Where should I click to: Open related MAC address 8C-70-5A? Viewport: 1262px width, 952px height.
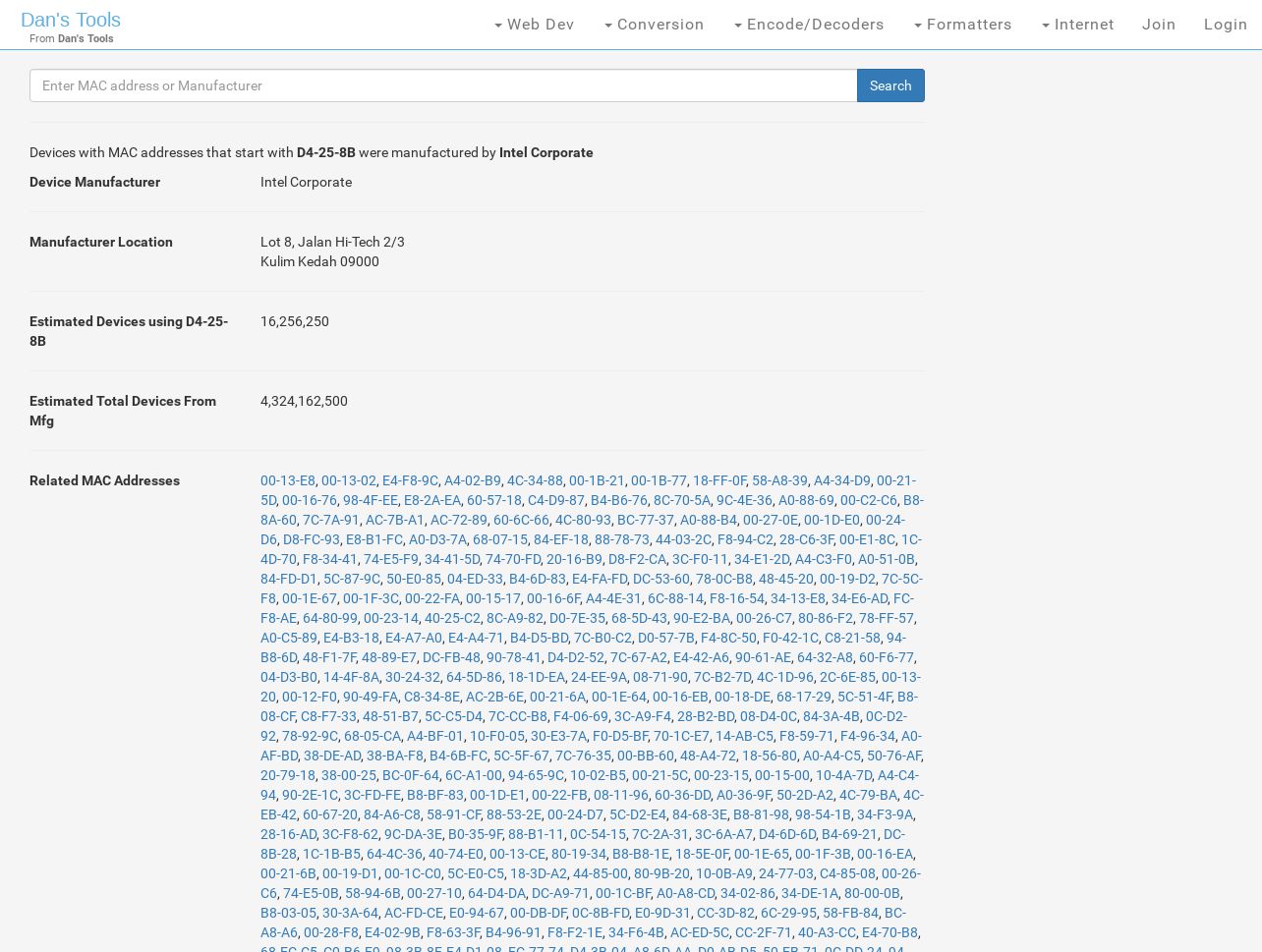(682, 500)
